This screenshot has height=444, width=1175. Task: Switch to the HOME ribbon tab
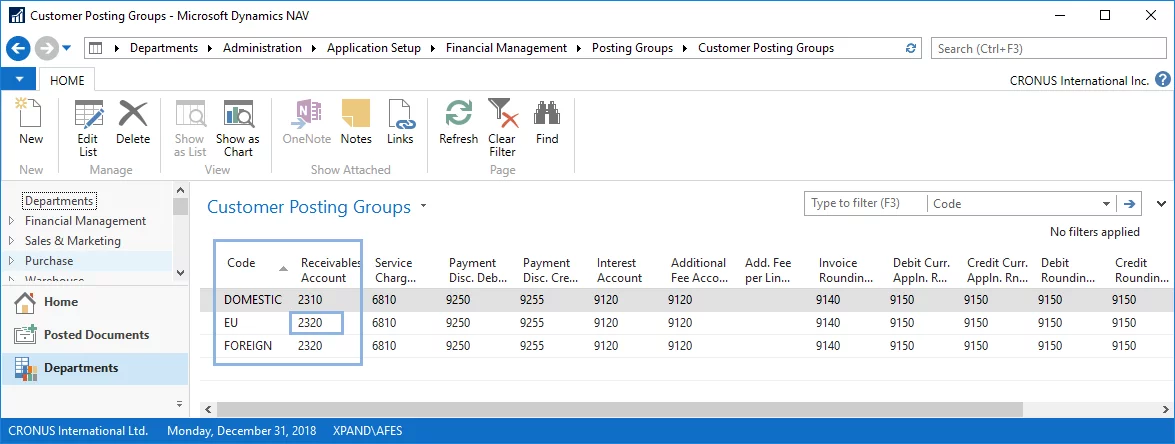(x=67, y=81)
